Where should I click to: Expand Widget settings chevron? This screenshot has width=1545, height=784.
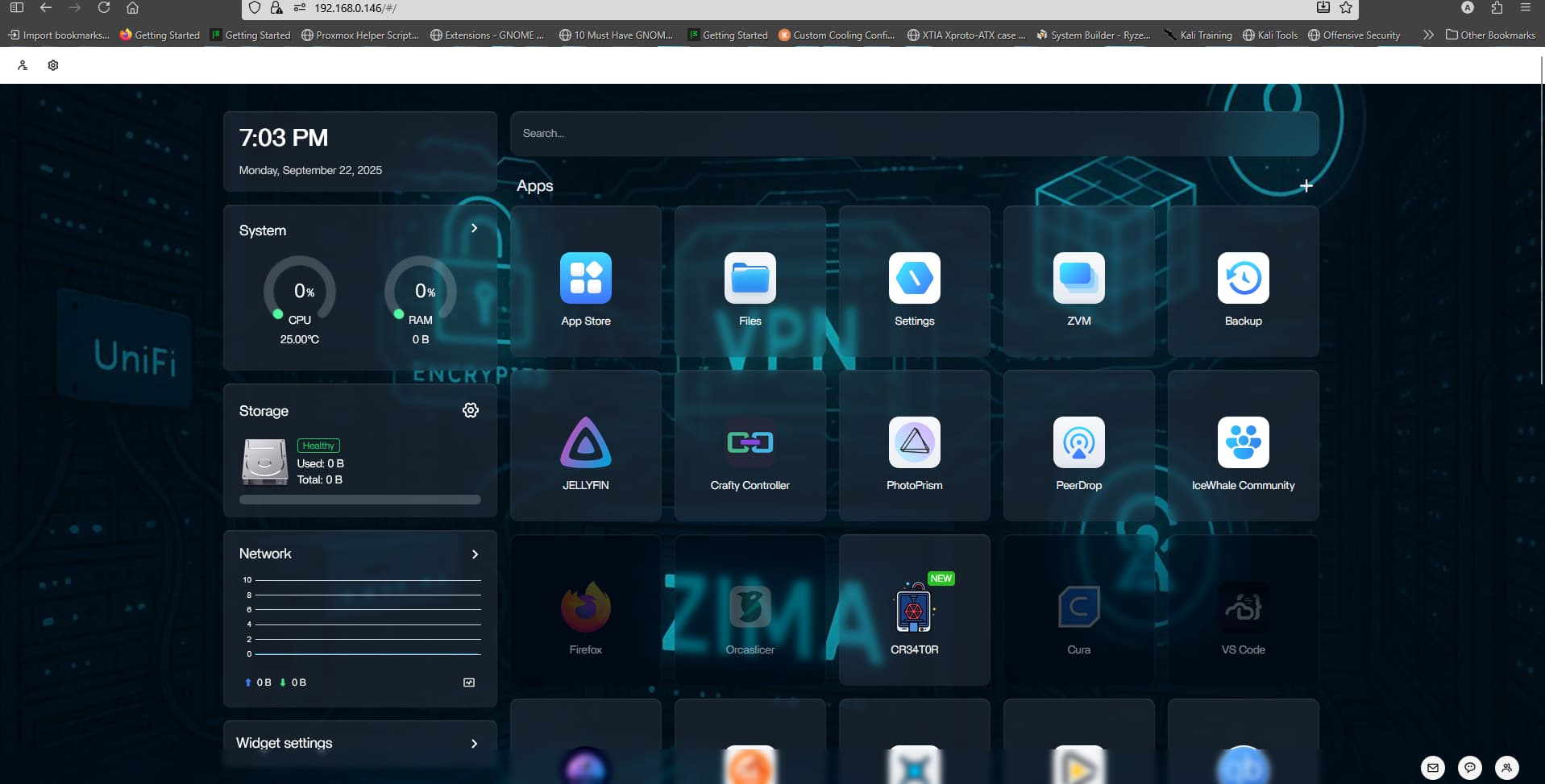[x=474, y=744]
